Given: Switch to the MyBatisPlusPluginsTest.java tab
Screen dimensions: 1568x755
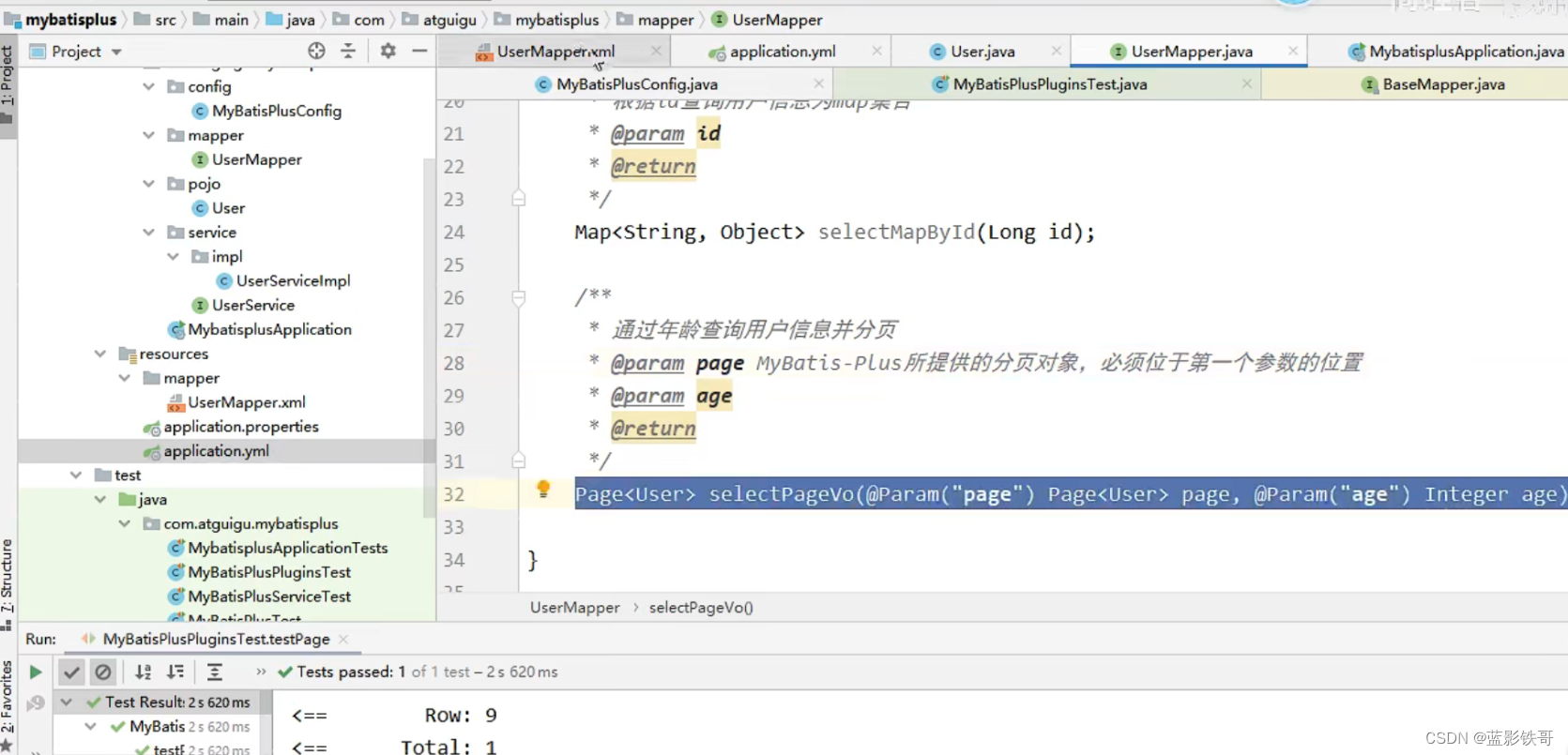Looking at the screenshot, I should click(1050, 84).
